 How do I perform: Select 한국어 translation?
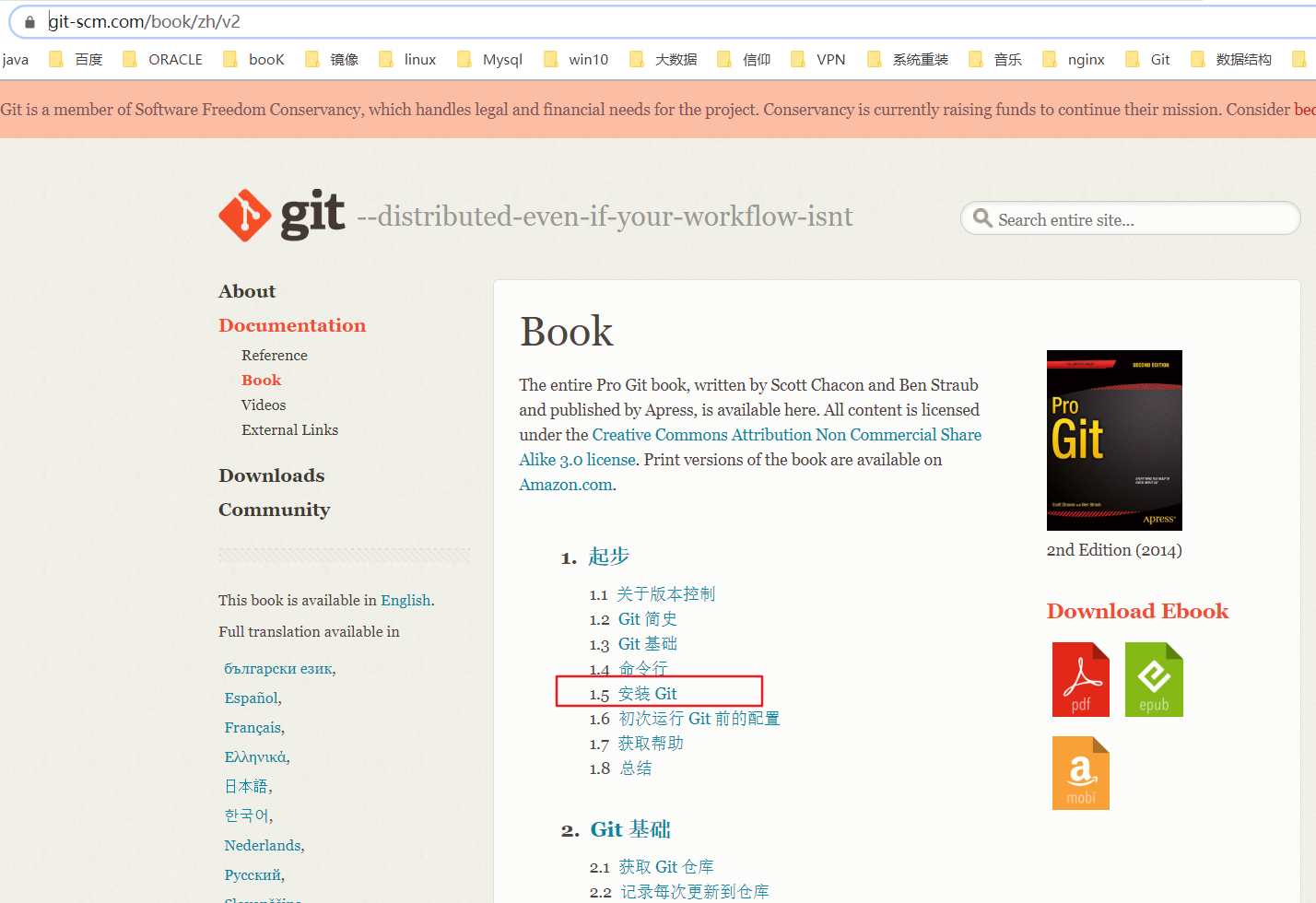(x=247, y=816)
